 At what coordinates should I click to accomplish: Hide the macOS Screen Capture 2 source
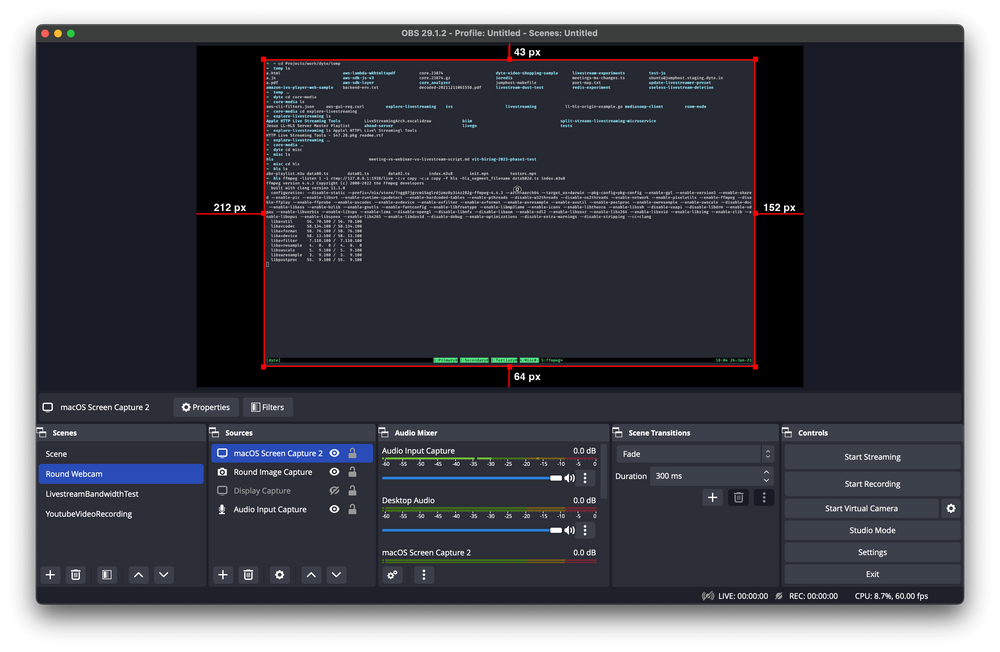(x=334, y=453)
